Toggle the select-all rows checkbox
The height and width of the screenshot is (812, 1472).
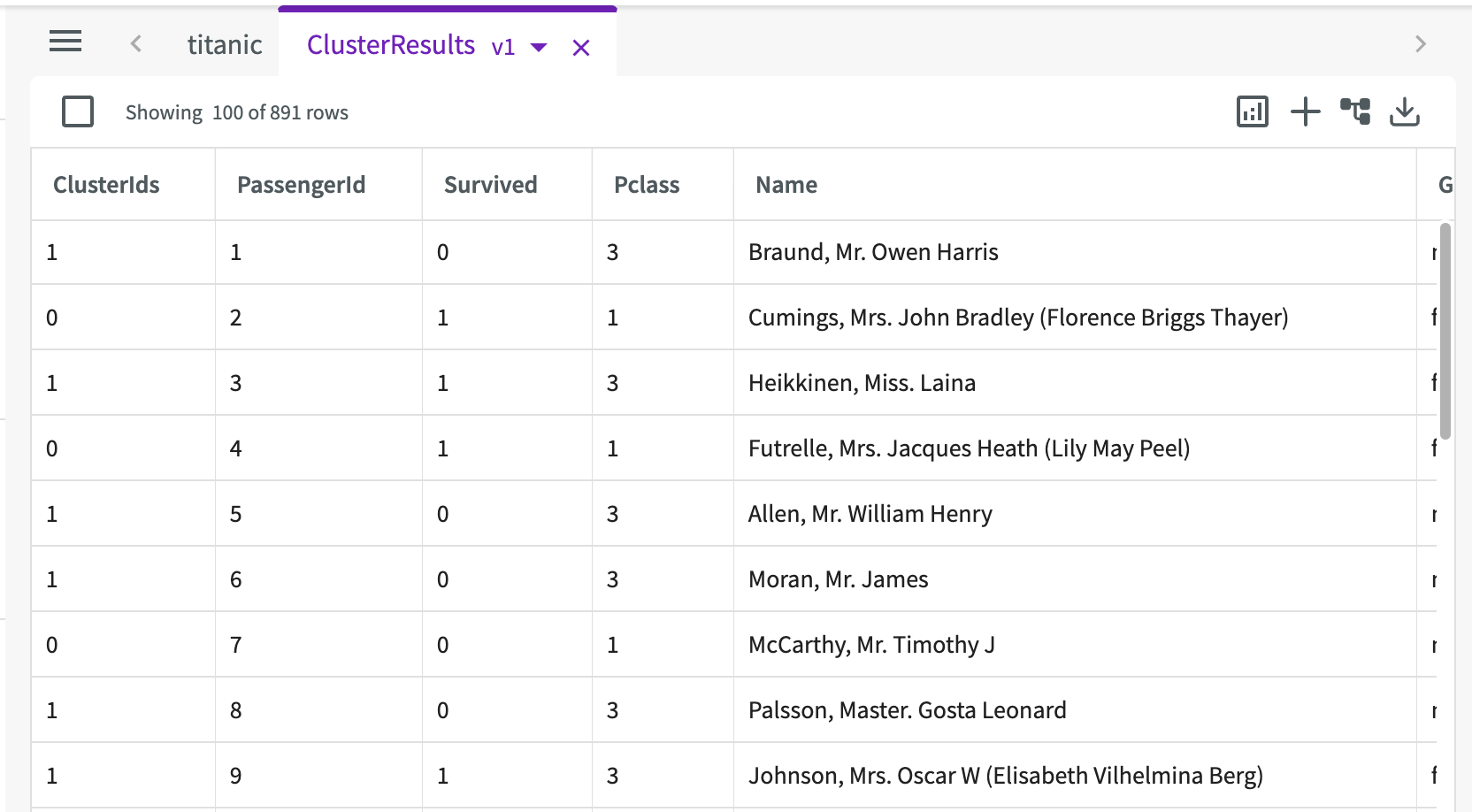coord(78,111)
